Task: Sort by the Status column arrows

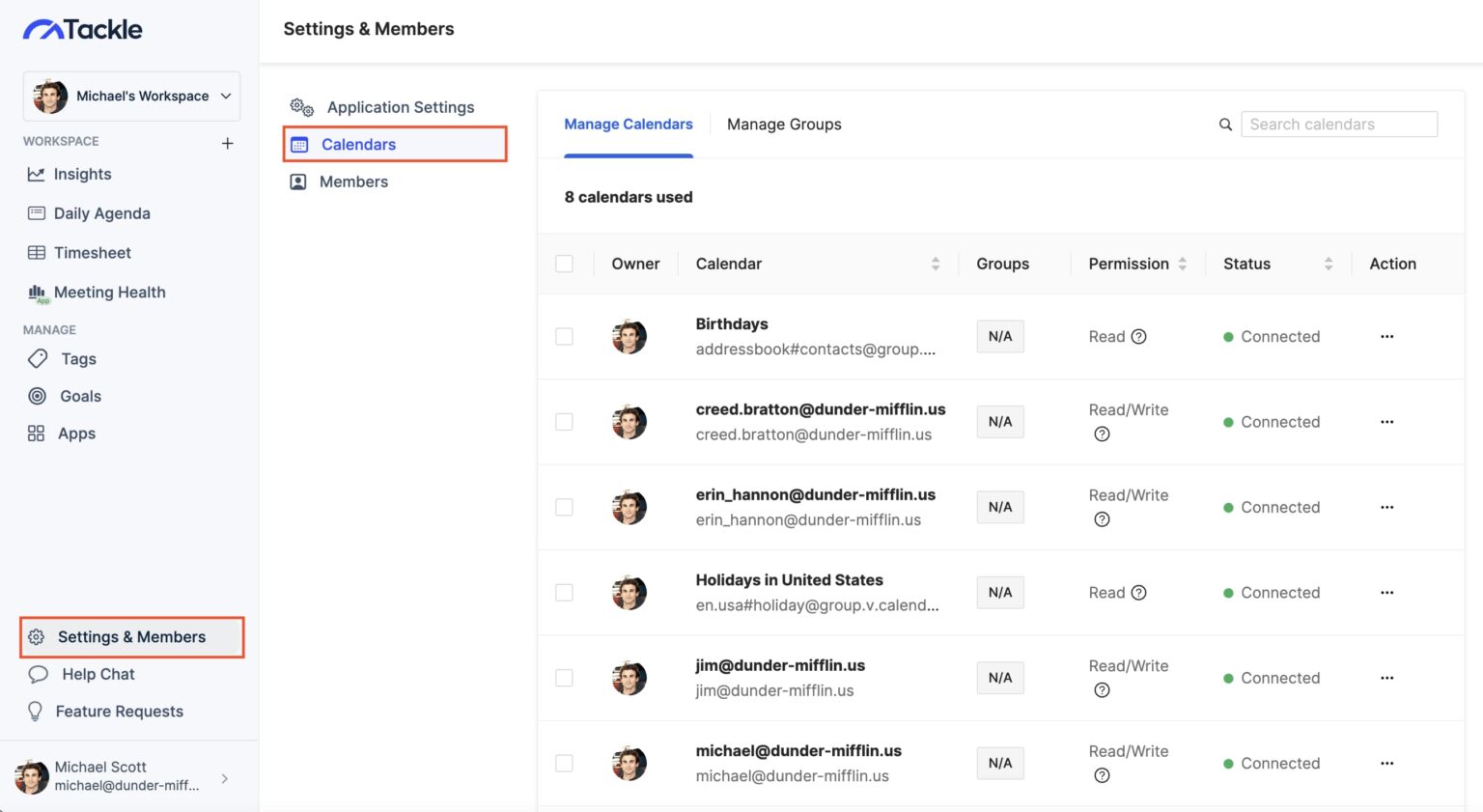Action: click(x=1329, y=264)
